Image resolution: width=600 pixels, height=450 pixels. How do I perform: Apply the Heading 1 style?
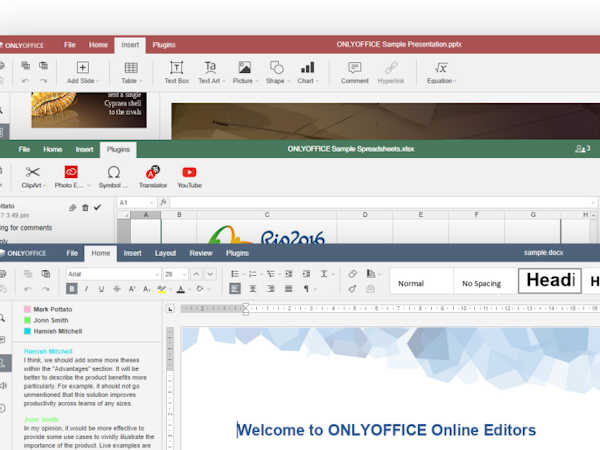pyautogui.click(x=550, y=281)
